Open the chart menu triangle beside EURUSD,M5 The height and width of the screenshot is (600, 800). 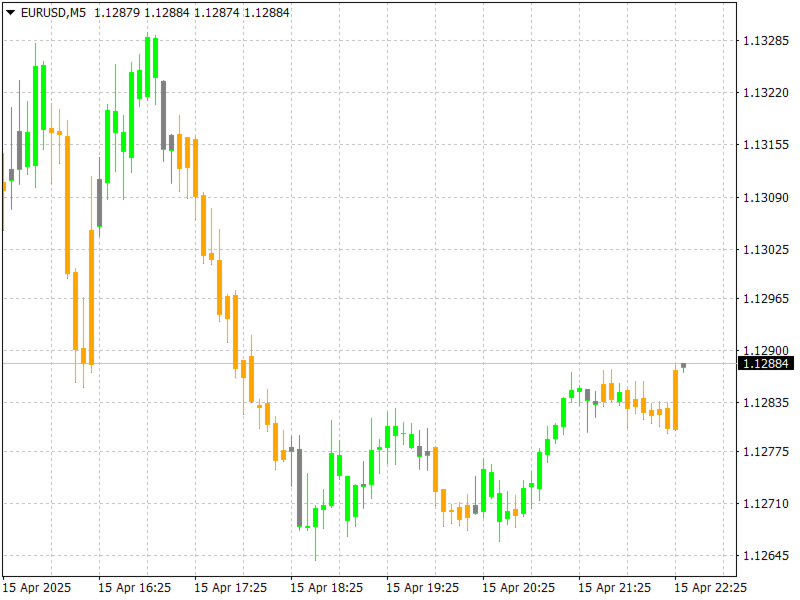coord(10,12)
